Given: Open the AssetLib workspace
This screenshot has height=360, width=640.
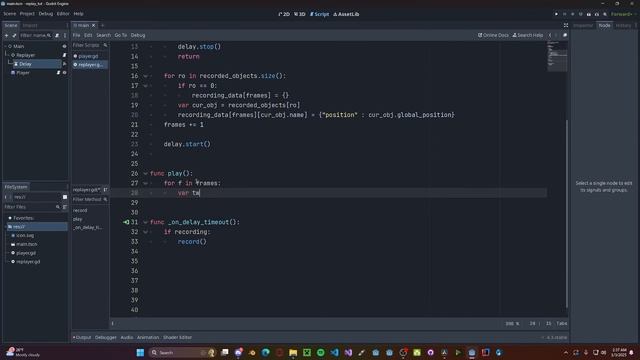Looking at the screenshot, I should click(x=346, y=14).
